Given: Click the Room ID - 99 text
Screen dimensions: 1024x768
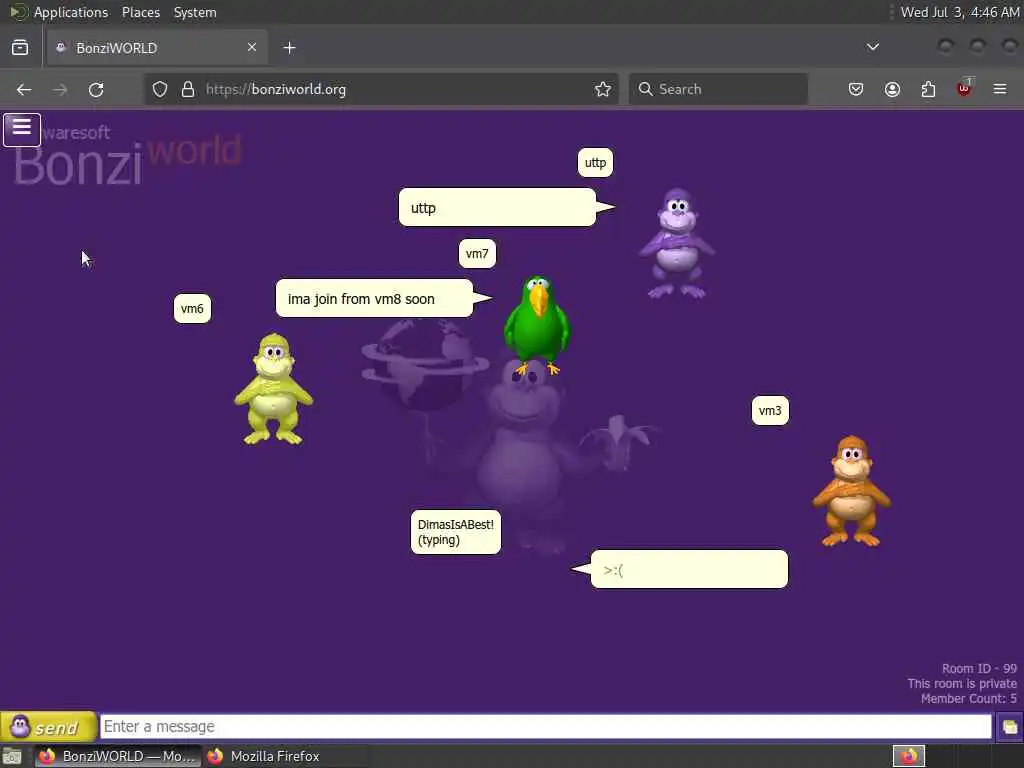Looking at the screenshot, I should pyautogui.click(x=979, y=669).
